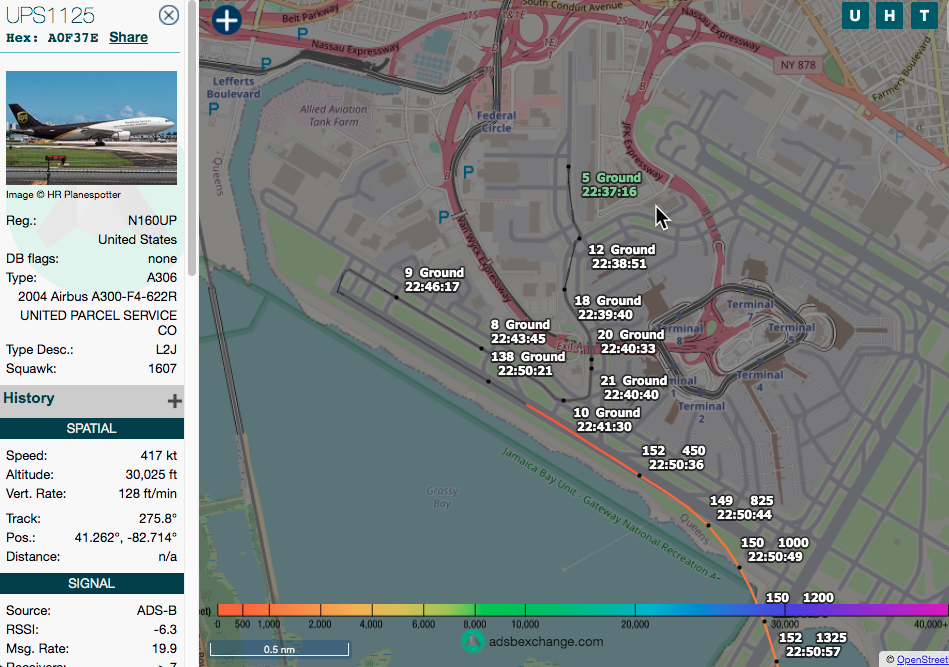
Task: Click the 'Allied Aviation Tank Farm' map label
Action: tap(333, 116)
